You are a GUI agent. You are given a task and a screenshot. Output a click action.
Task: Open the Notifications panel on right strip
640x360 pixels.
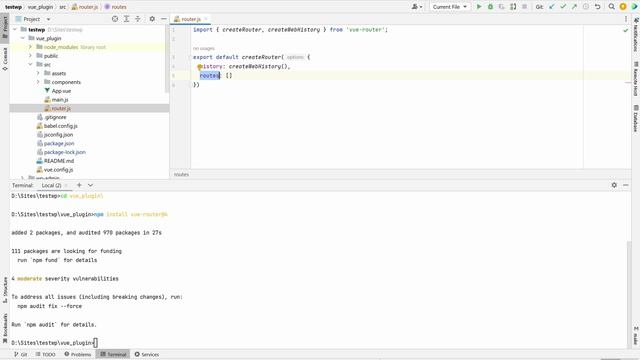pos(636,35)
